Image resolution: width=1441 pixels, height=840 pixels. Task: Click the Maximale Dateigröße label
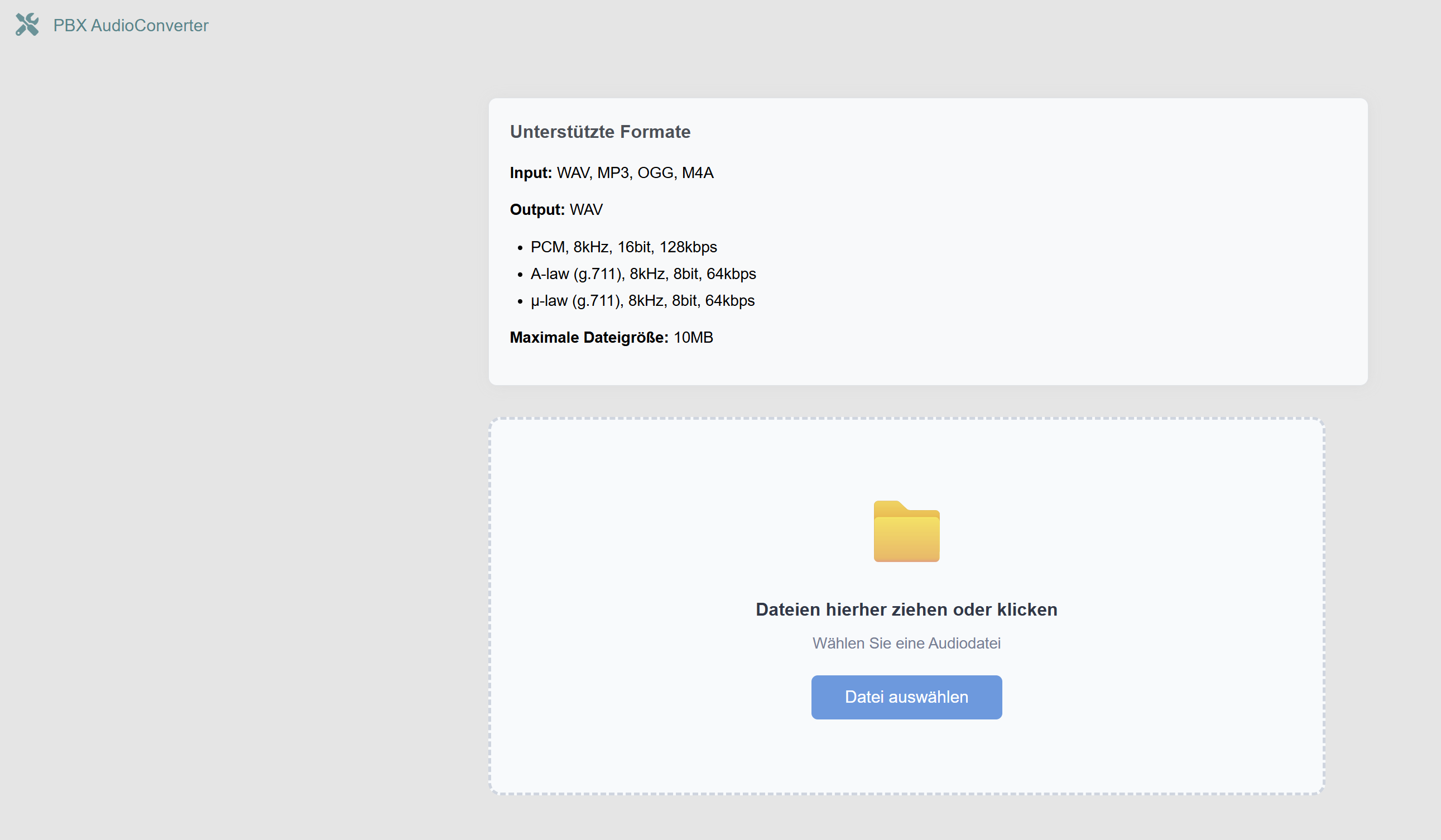pos(589,337)
